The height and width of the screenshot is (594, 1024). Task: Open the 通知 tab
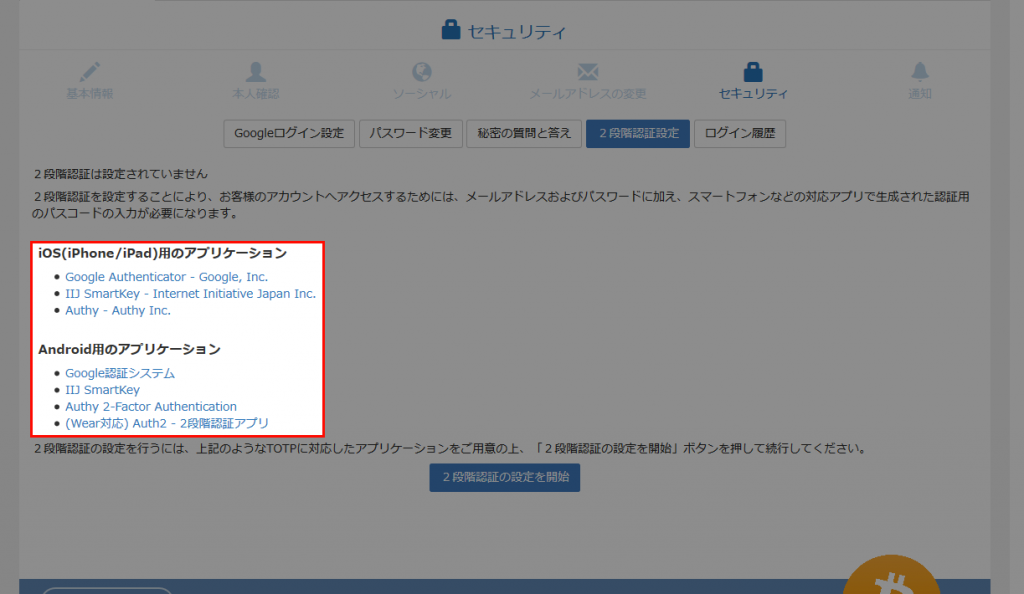pyautogui.click(x=920, y=93)
